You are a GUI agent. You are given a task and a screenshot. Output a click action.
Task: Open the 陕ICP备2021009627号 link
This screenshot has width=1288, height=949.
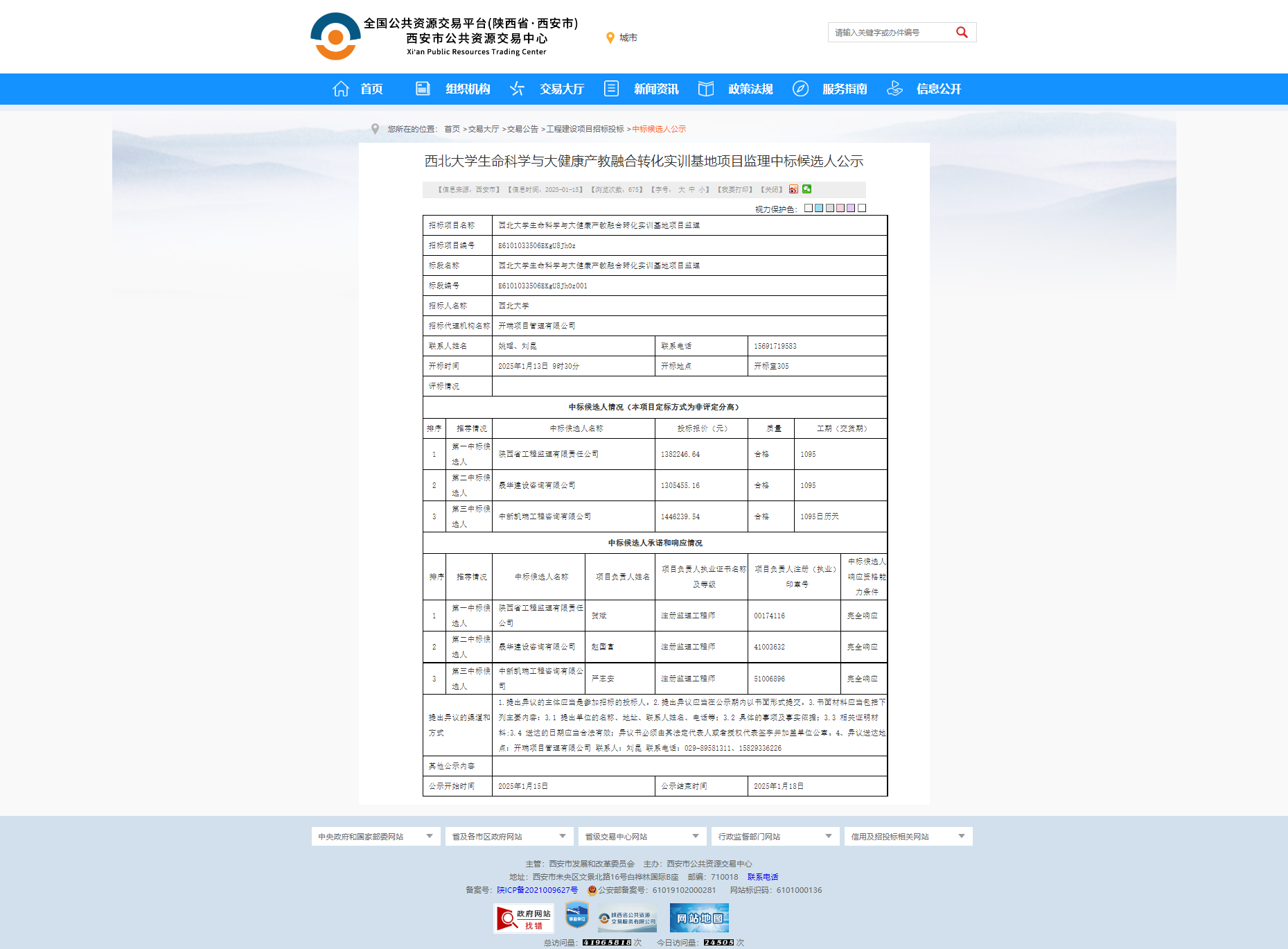tap(537, 890)
